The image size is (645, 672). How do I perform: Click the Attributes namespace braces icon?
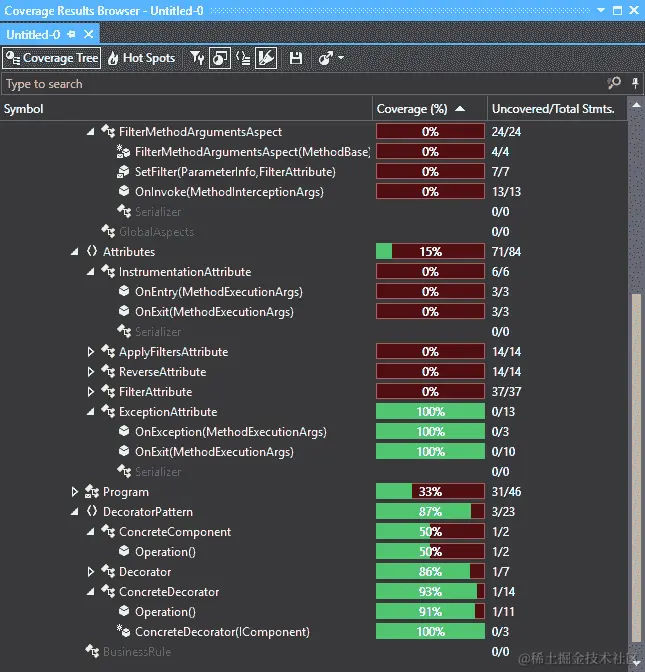92,251
